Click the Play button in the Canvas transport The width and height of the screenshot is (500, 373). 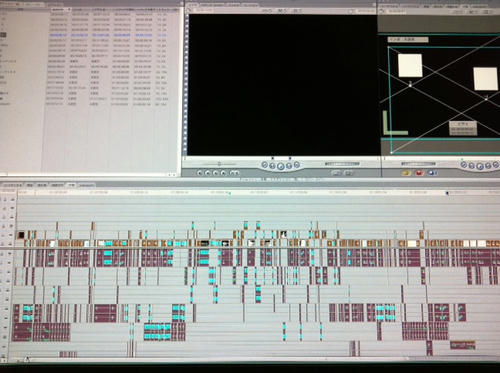point(480,166)
